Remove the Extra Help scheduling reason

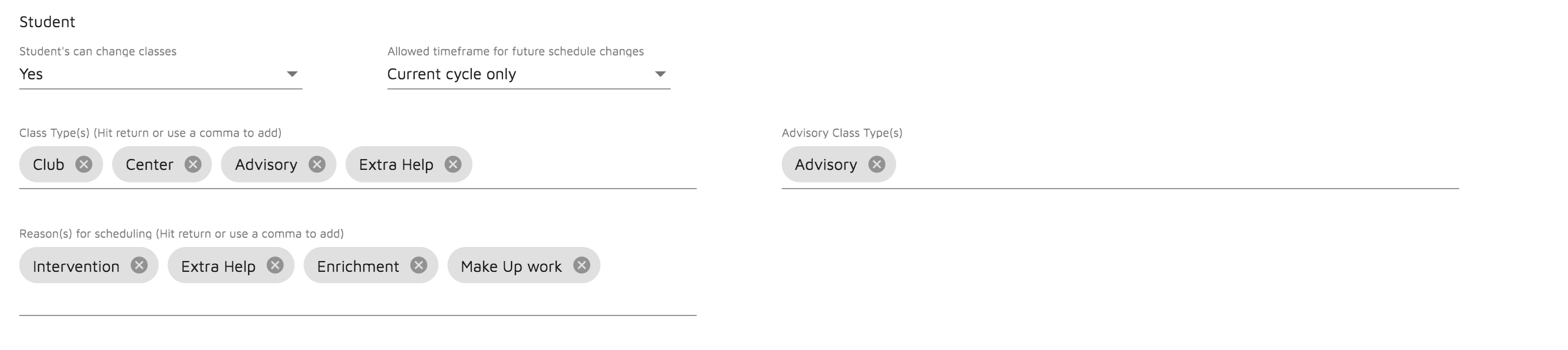pyautogui.click(x=275, y=266)
